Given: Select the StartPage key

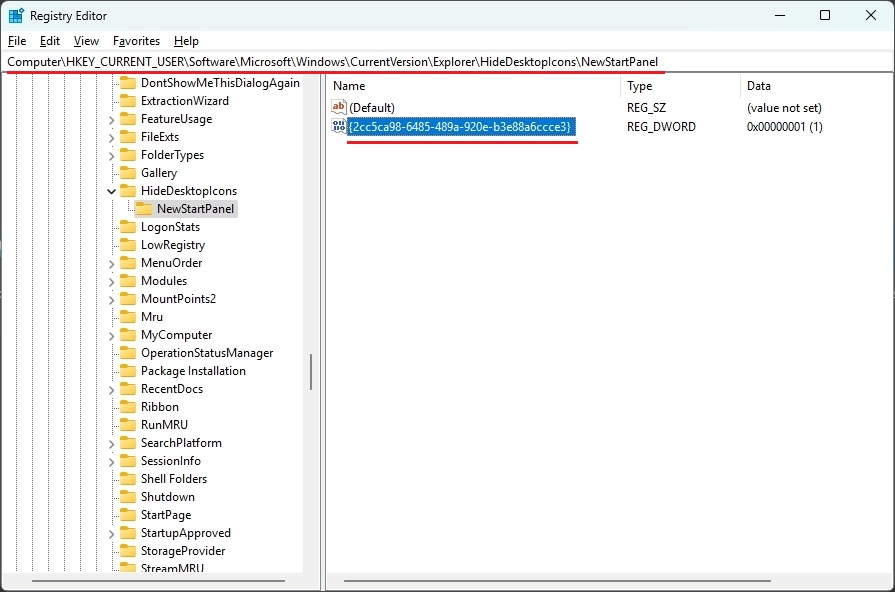Looking at the screenshot, I should [x=166, y=514].
